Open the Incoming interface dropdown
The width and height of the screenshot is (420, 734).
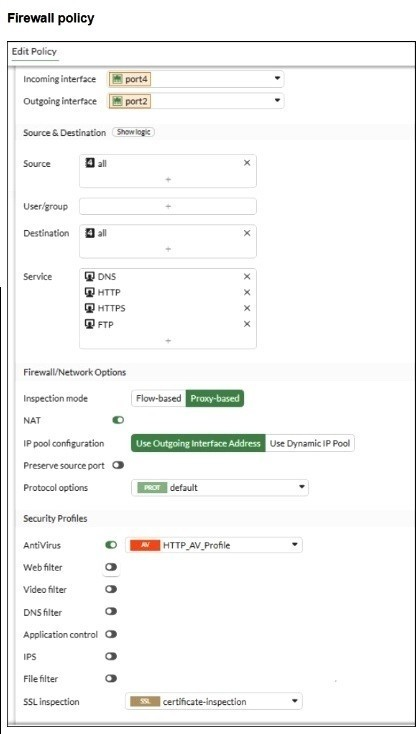coord(196,79)
